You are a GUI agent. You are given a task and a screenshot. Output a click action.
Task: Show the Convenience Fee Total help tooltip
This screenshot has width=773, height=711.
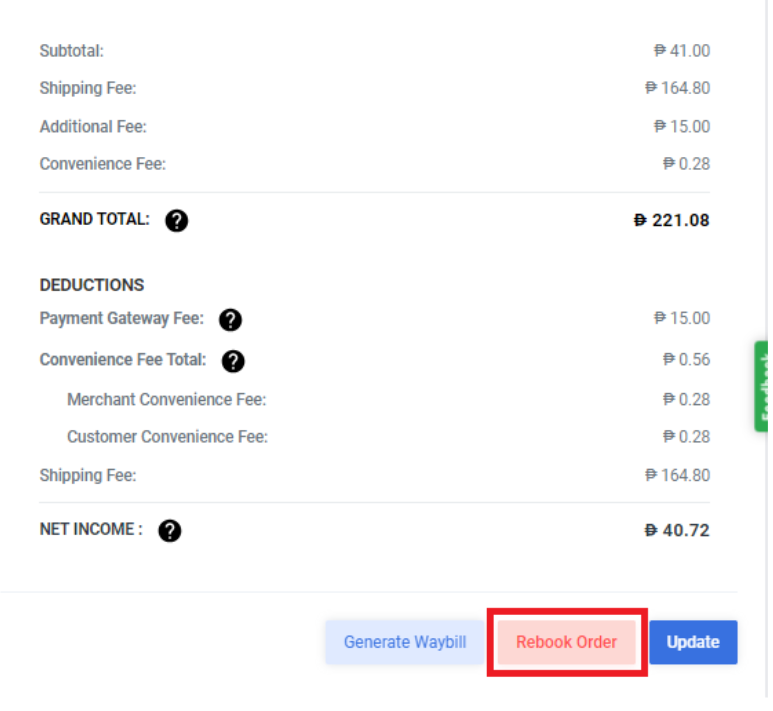pyautogui.click(x=233, y=361)
